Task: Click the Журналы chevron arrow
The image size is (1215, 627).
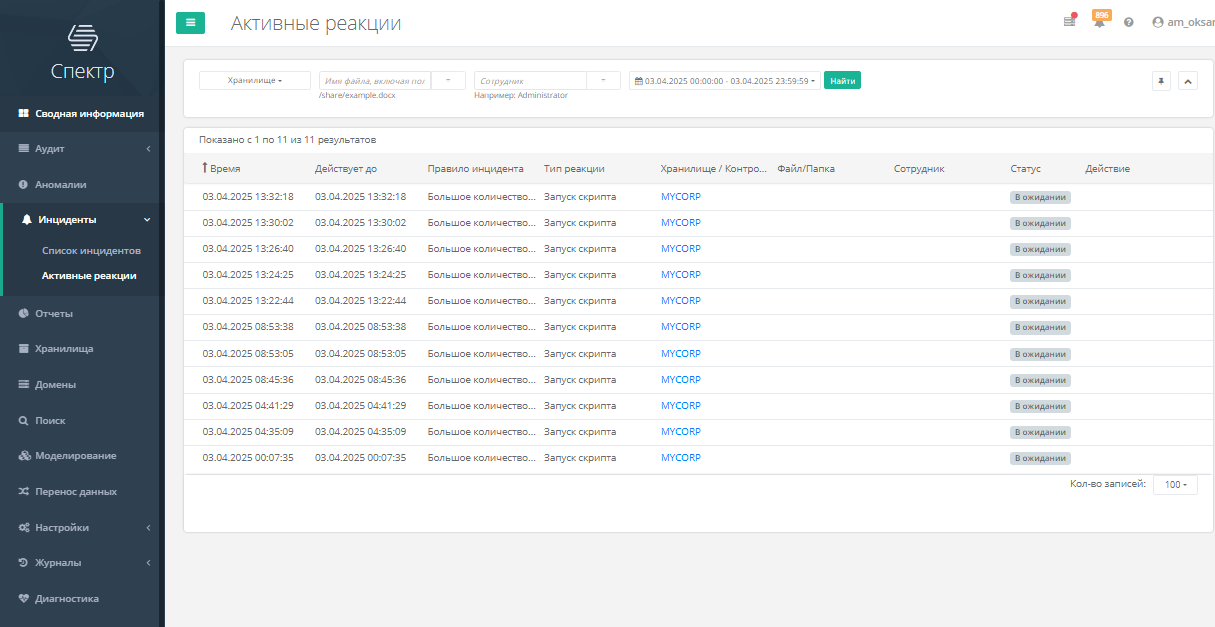Action: 148,563
